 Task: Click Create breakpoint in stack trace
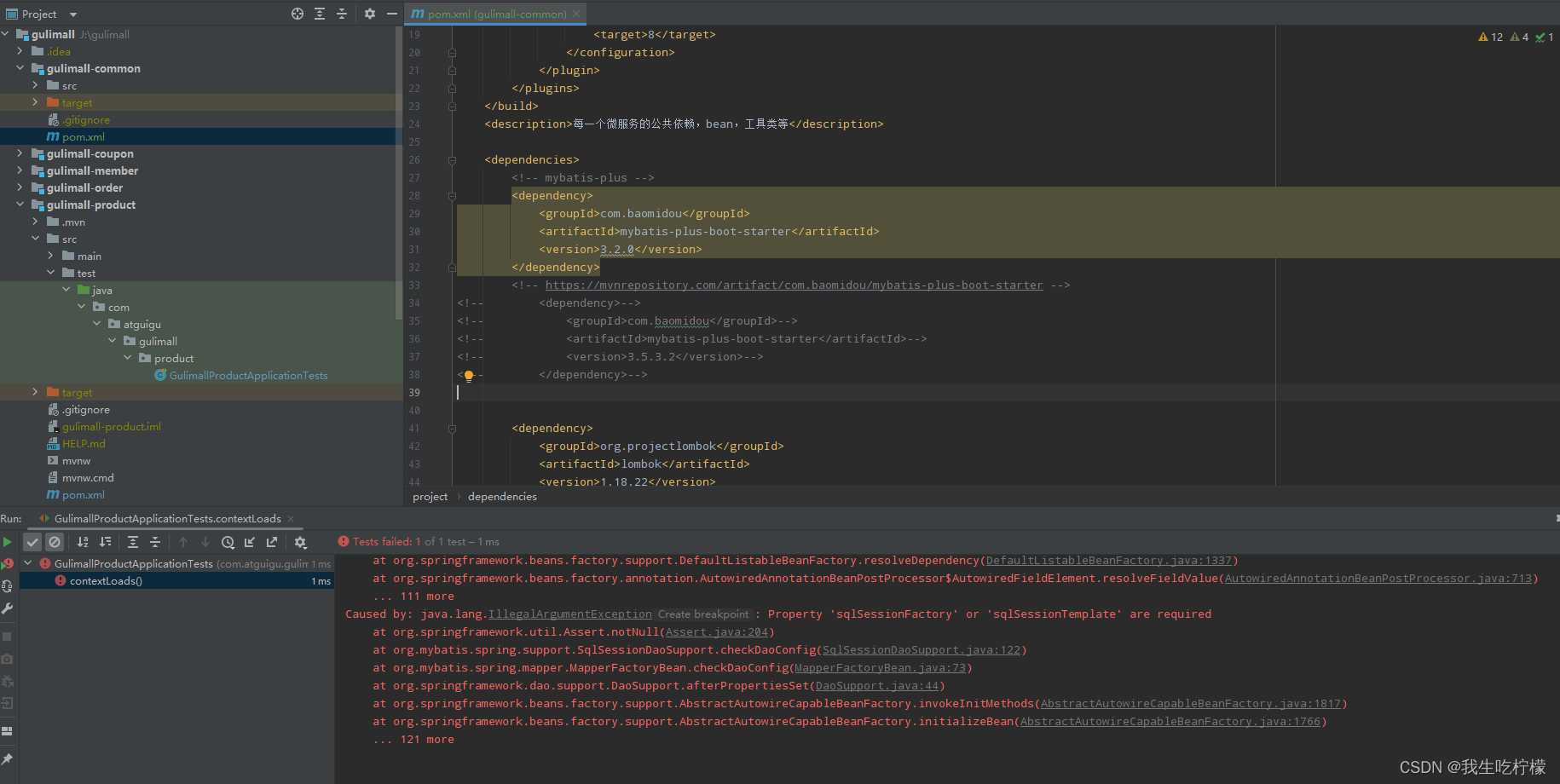(x=703, y=614)
